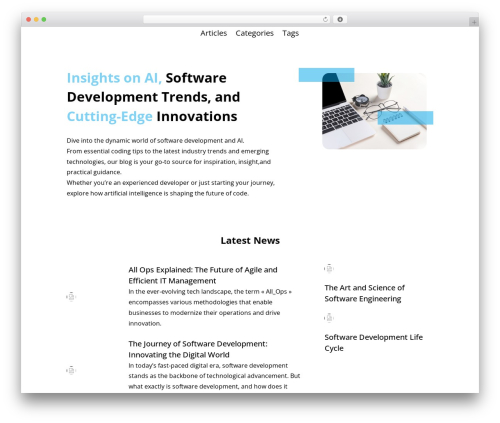The height and width of the screenshot is (423, 500).
Task: Click placeholder icon above Software Development Life Cycle
Action: 329,318
